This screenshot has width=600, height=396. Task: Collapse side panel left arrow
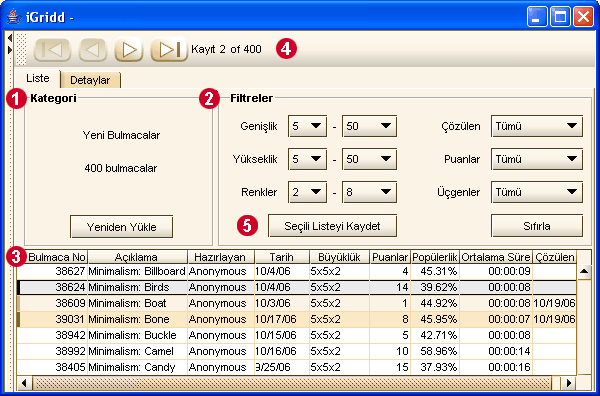(x=10, y=37)
